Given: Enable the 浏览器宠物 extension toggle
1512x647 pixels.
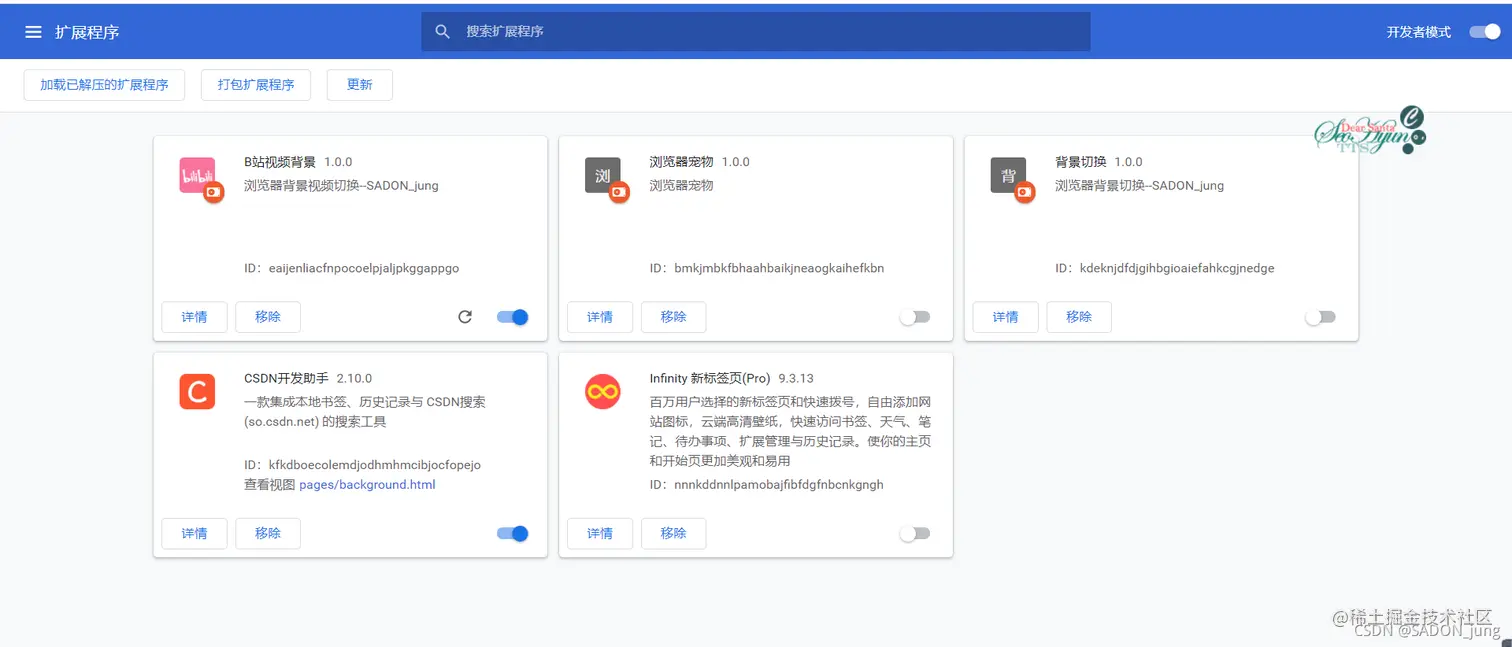Looking at the screenshot, I should point(915,317).
